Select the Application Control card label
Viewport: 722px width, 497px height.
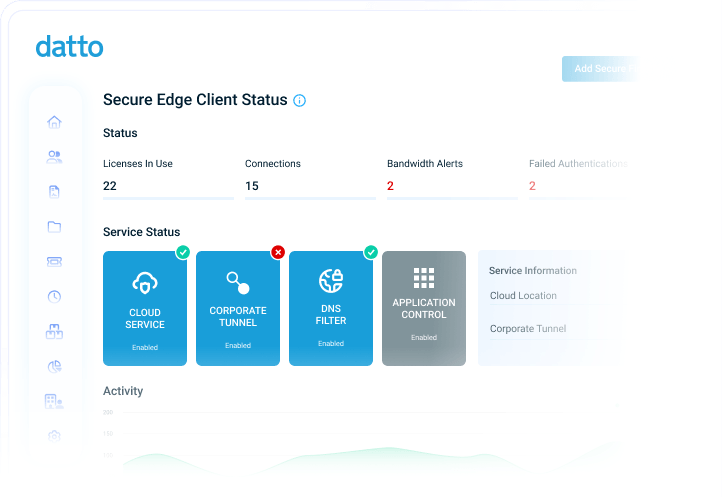coord(424,309)
